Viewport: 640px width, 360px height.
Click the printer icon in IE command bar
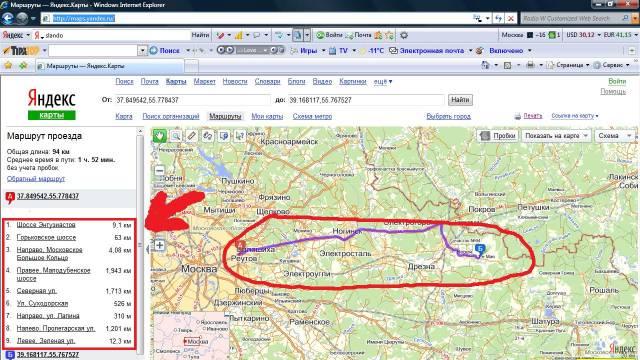coord(530,65)
